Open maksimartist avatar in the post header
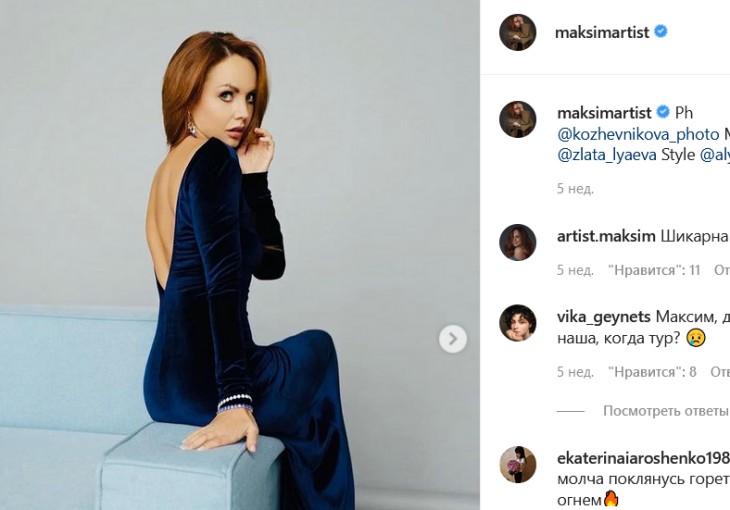The image size is (730, 510). tap(518, 32)
